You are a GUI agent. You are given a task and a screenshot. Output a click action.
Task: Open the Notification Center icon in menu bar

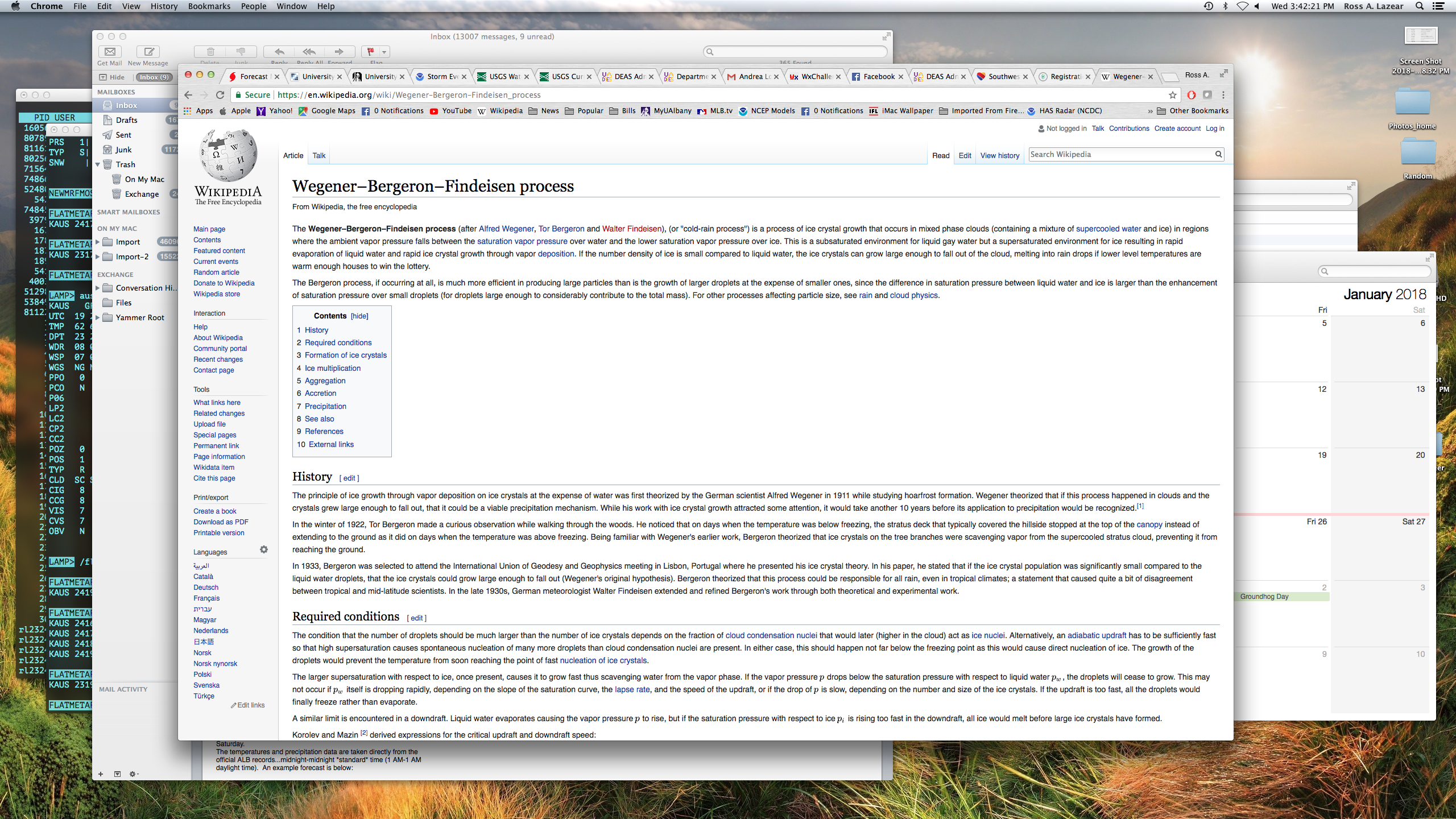(x=1438, y=6)
